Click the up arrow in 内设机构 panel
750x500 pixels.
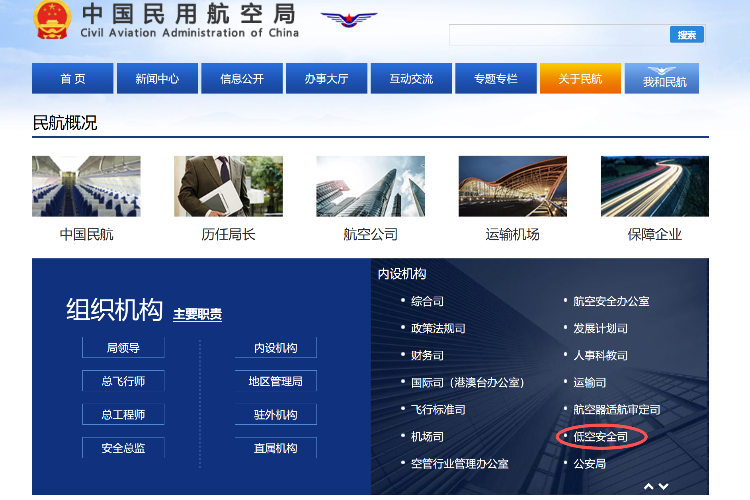(x=649, y=487)
